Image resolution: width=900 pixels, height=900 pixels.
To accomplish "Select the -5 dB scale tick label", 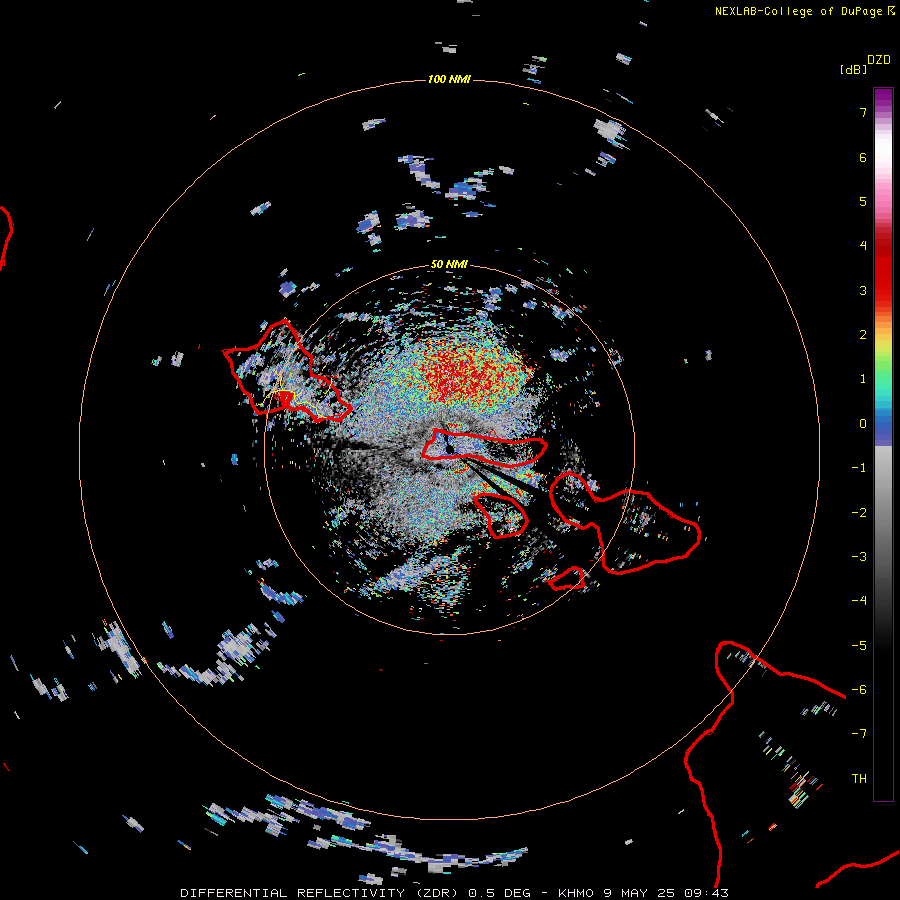I will tap(859, 646).
